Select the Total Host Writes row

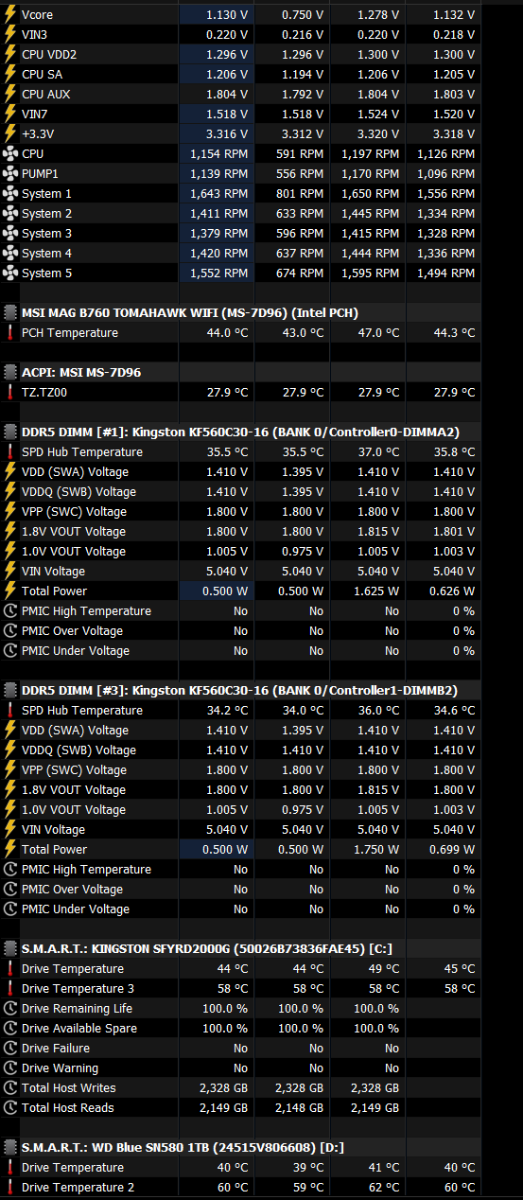(261, 1088)
